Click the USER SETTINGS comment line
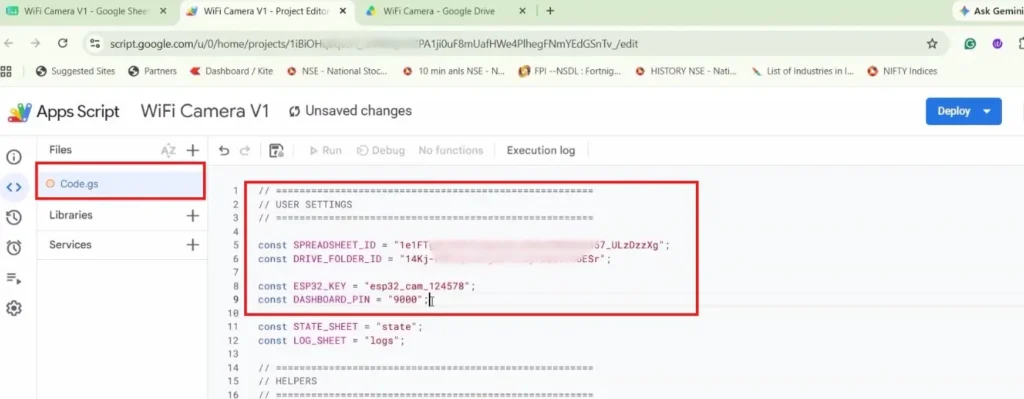The image size is (1024, 399). [x=305, y=205]
